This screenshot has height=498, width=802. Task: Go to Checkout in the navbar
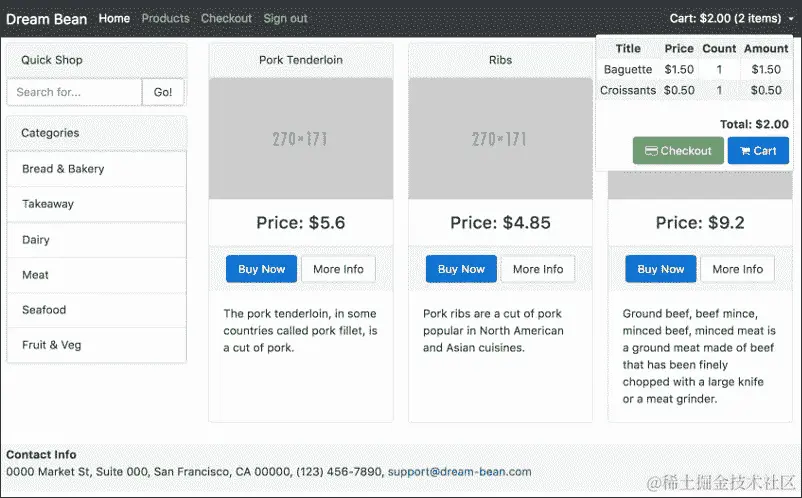click(x=226, y=18)
